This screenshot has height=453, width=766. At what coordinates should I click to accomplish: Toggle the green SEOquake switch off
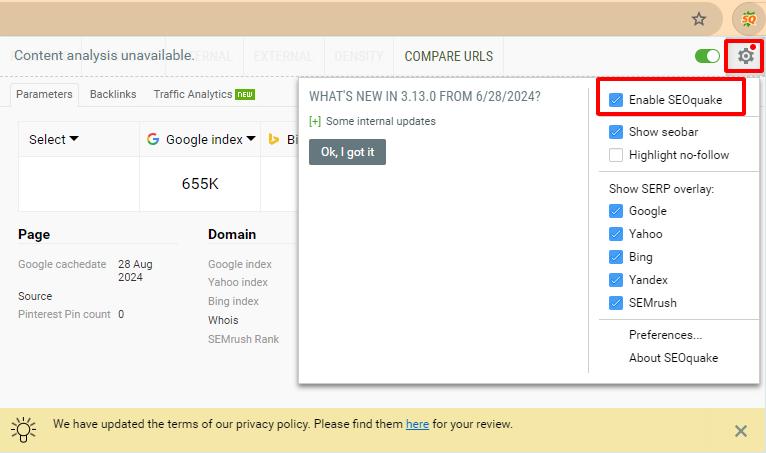[x=707, y=56]
